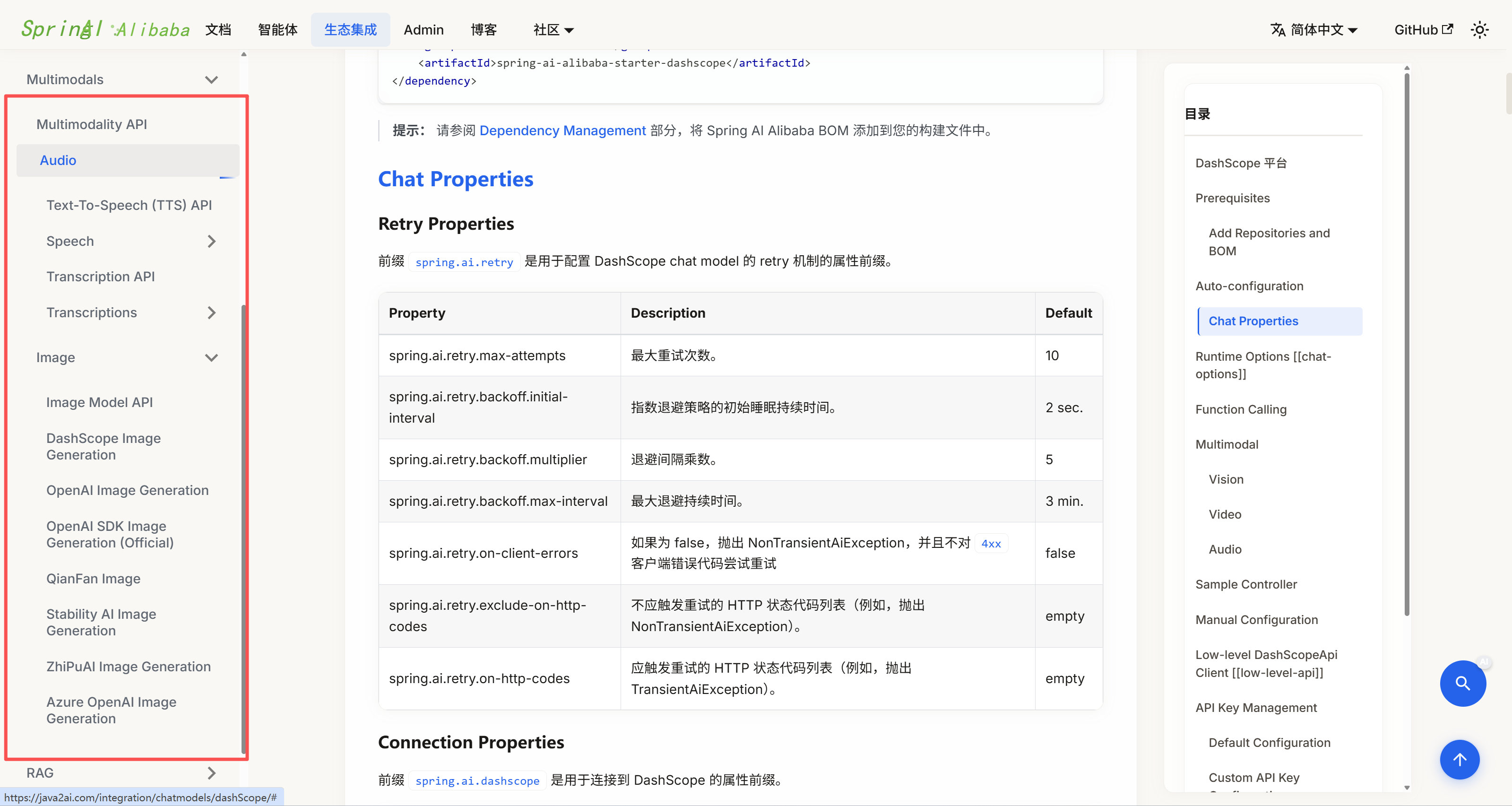The width and height of the screenshot is (1512, 806).
Task: Switch to the 生态集成 tab
Action: click(x=350, y=29)
